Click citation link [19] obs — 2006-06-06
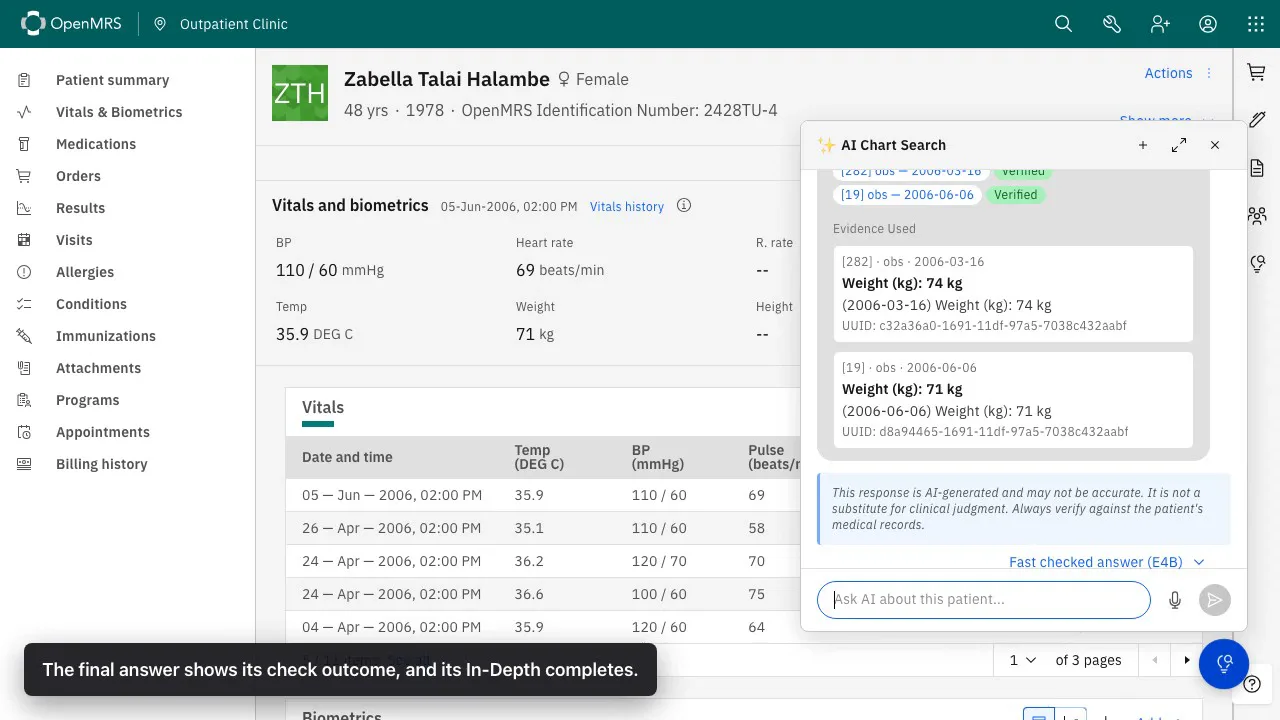1280x720 pixels. pos(907,195)
